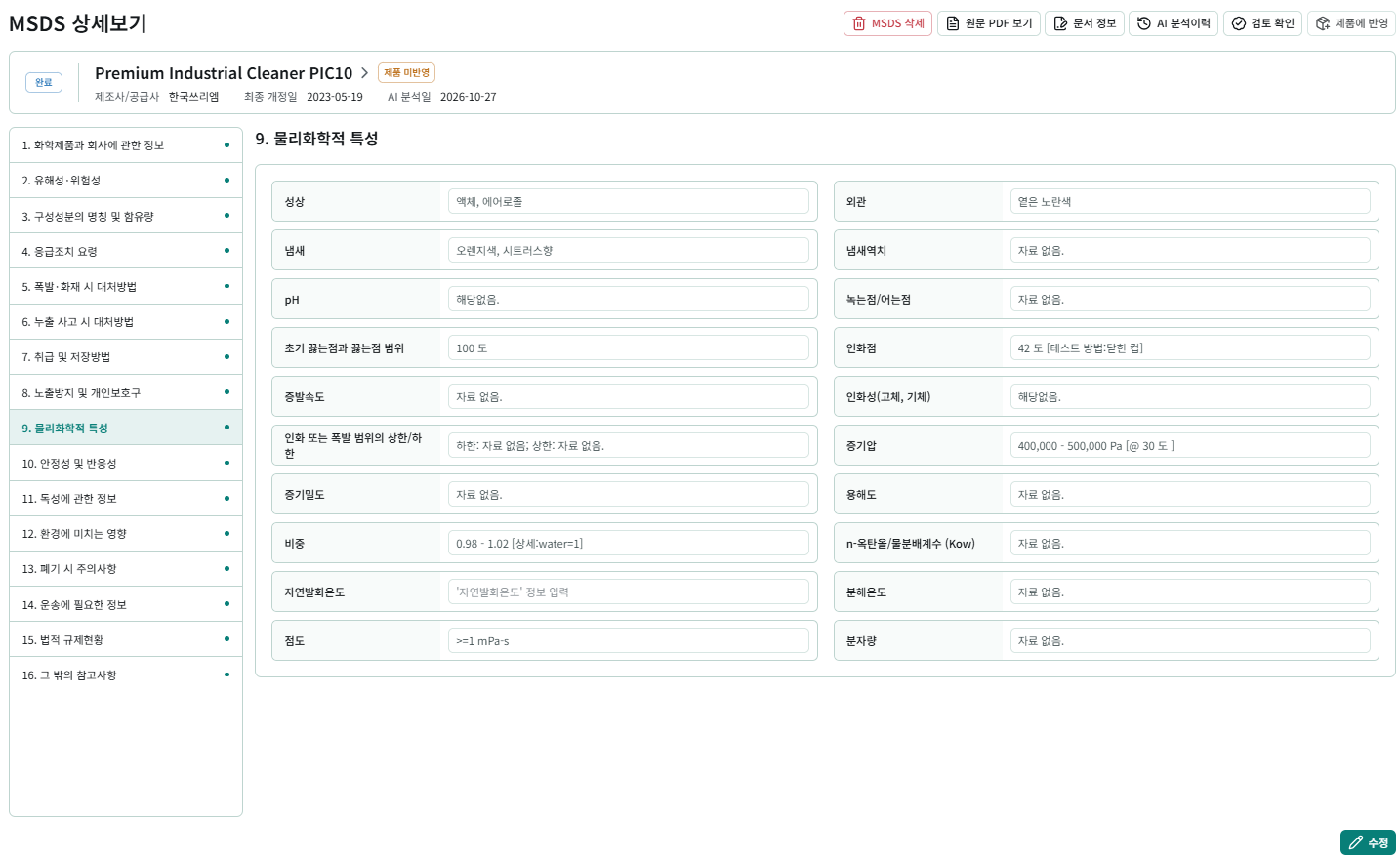The height and width of the screenshot is (858, 1400).
Task: Click the AI 분석이력 history clock icon
Action: point(1144,23)
